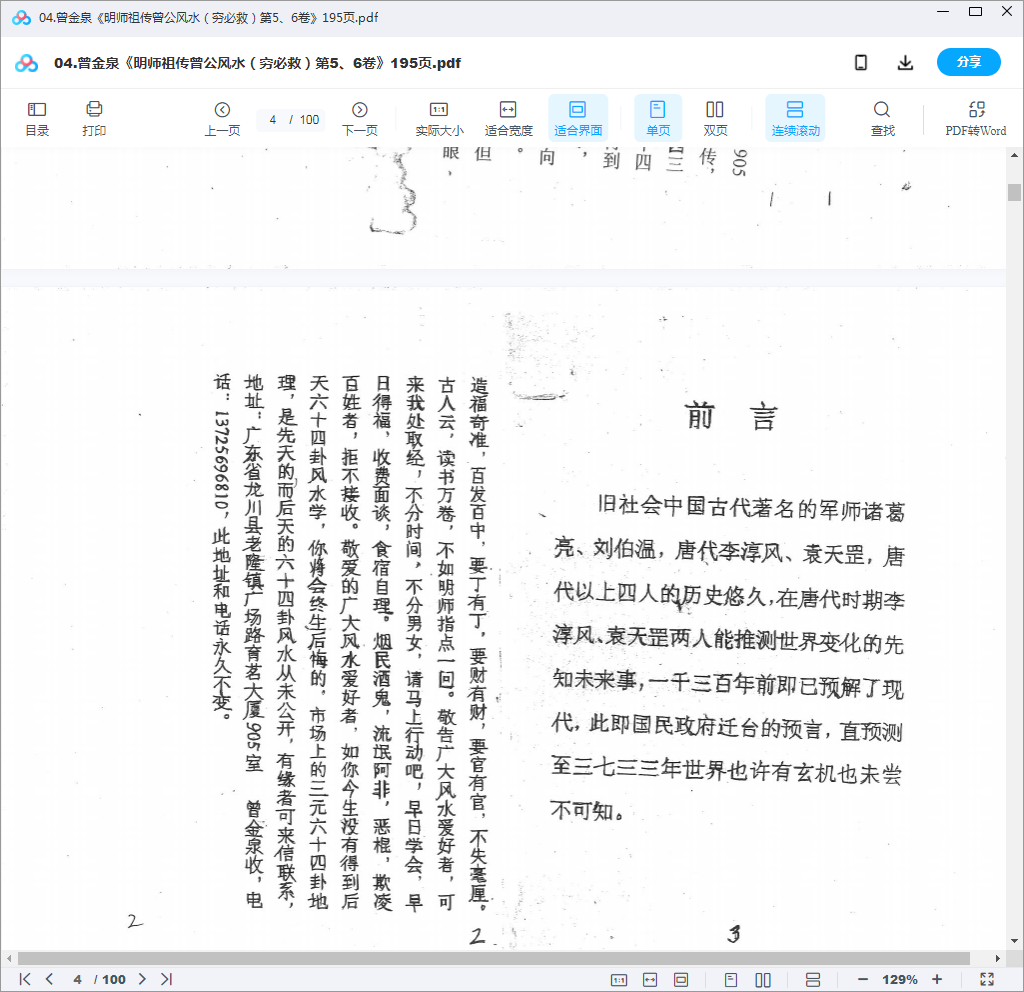The width and height of the screenshot is (1024, 992).
Task: Download the PDF via toolbar download icon
Action: tap(905, 62)
